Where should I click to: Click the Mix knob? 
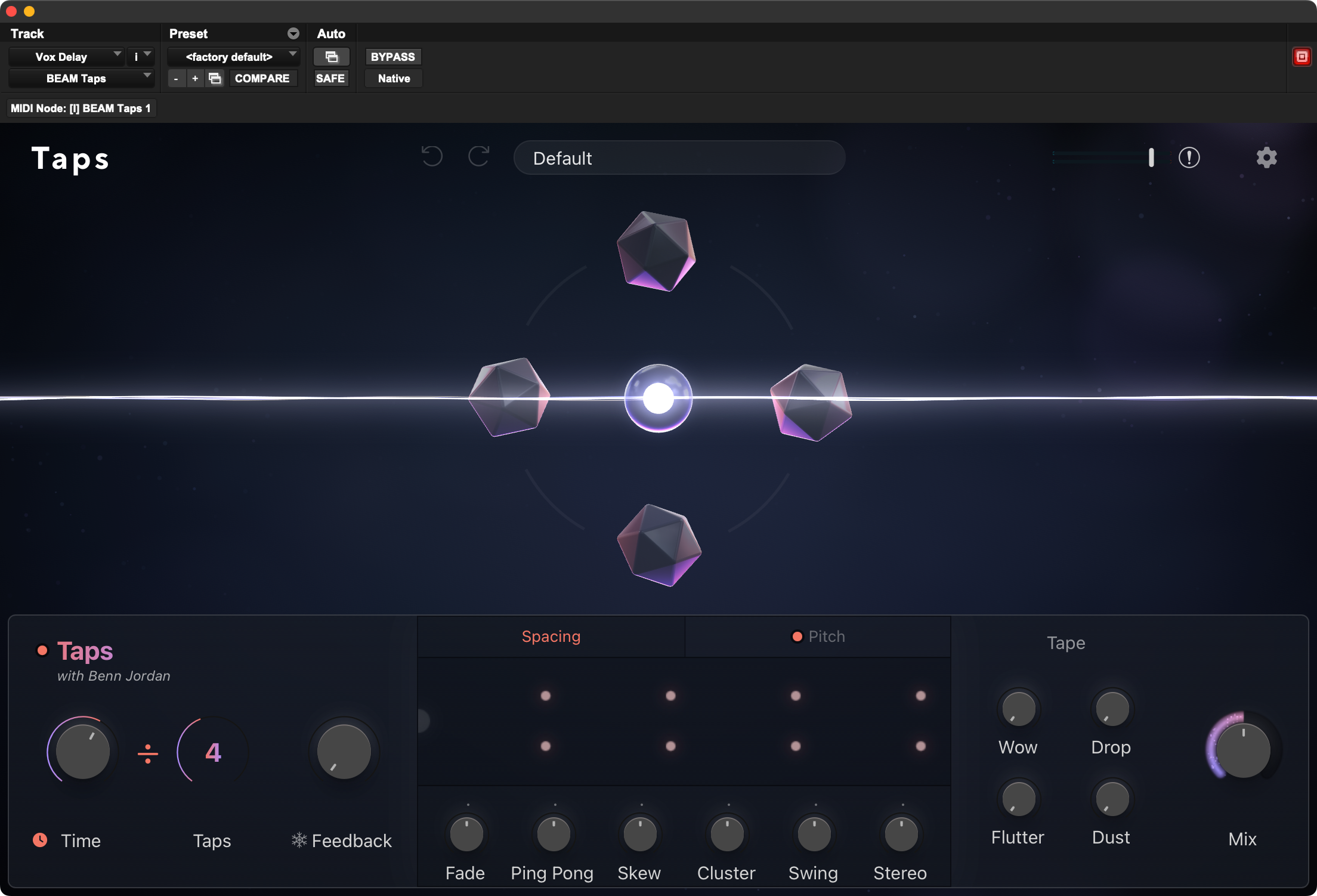point(1242,750)
